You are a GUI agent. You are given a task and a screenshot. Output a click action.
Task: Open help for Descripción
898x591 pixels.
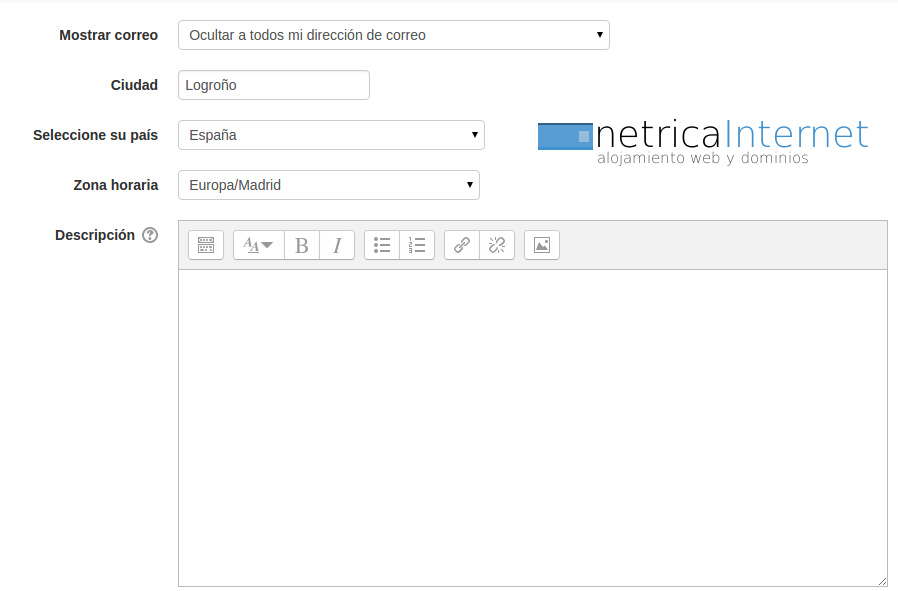(150, 235)
